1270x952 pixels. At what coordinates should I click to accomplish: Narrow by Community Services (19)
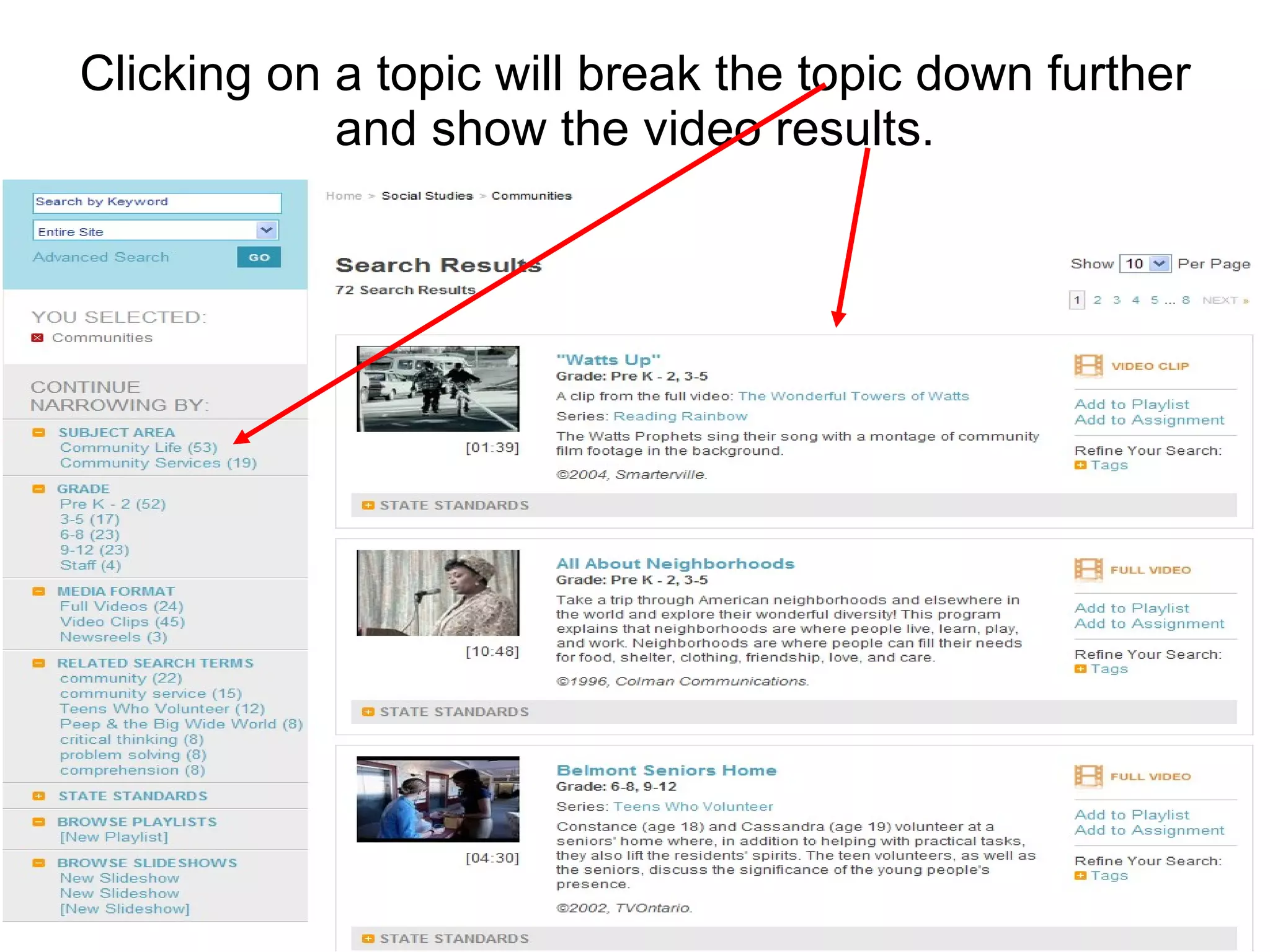click(x=158, y=463)
